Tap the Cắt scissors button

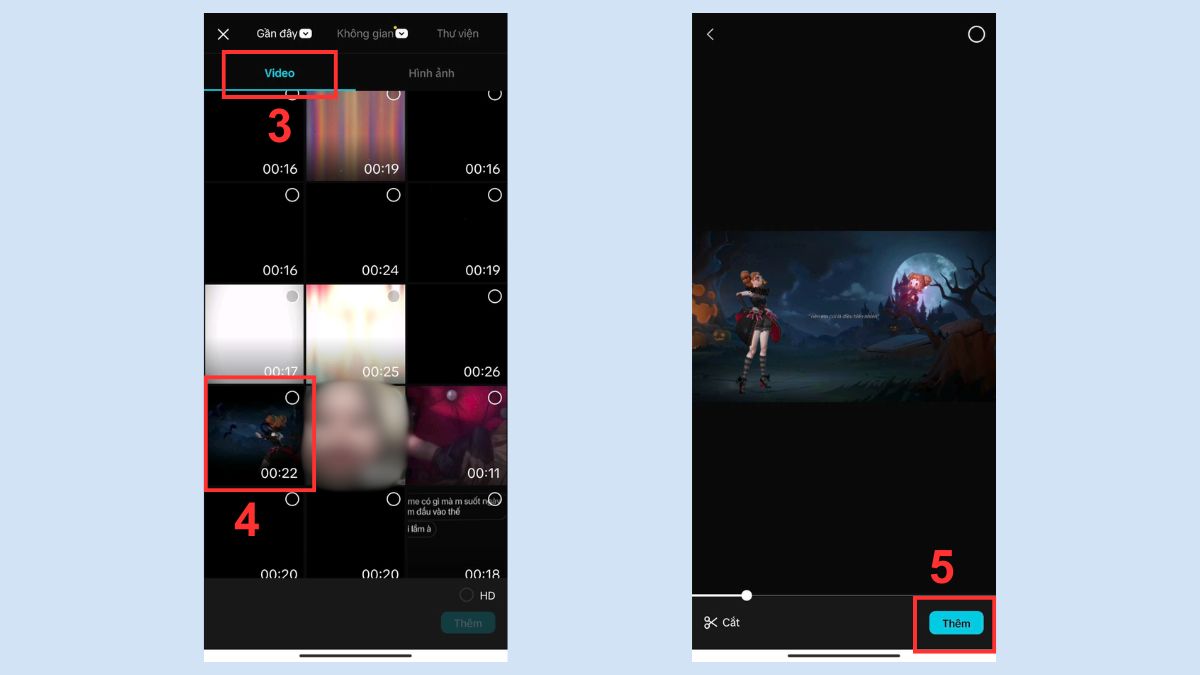[721, 623]
